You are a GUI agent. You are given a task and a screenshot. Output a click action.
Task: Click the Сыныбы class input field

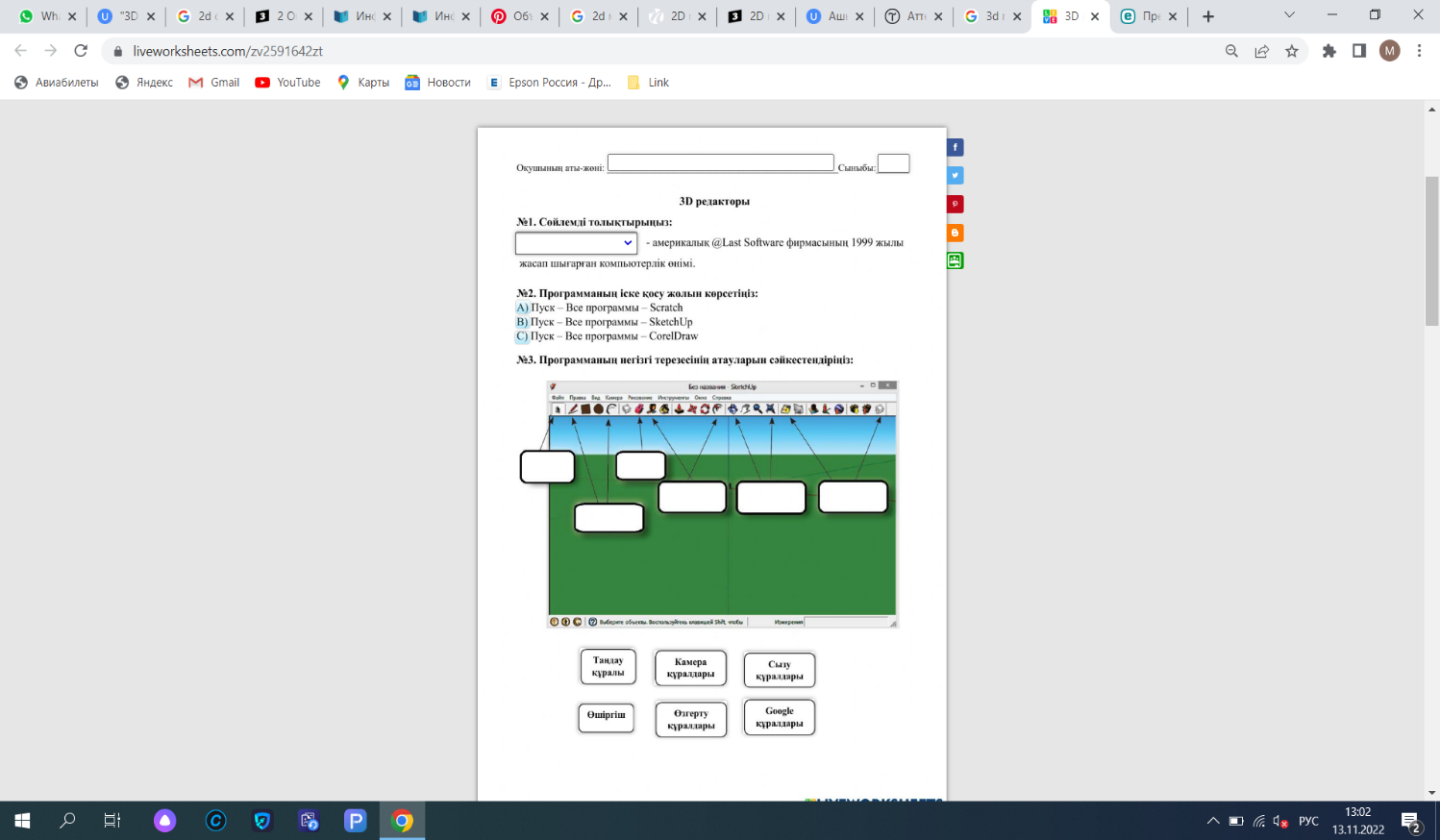(893, 163)
